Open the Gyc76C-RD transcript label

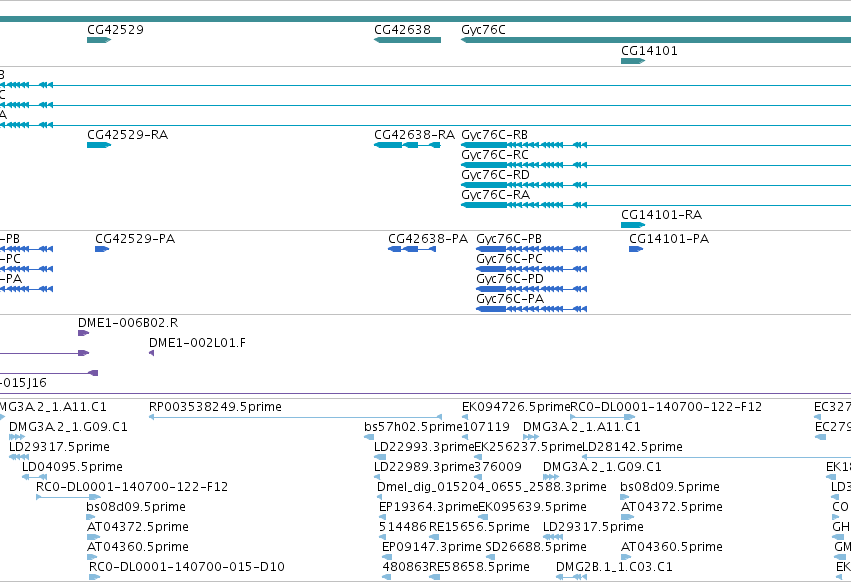(x=496, y=175)
